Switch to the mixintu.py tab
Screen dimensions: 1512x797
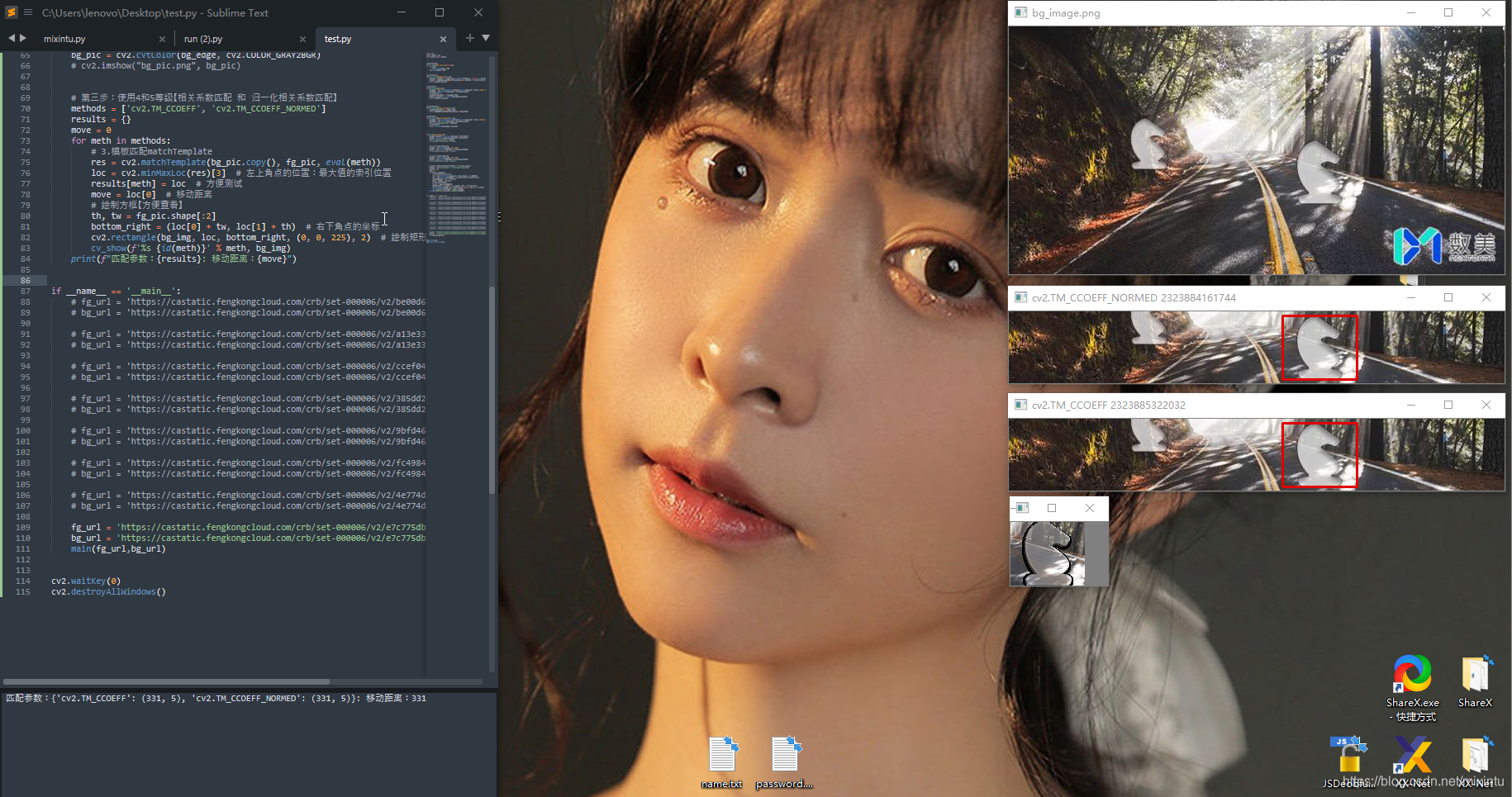[x=64, y=39]
